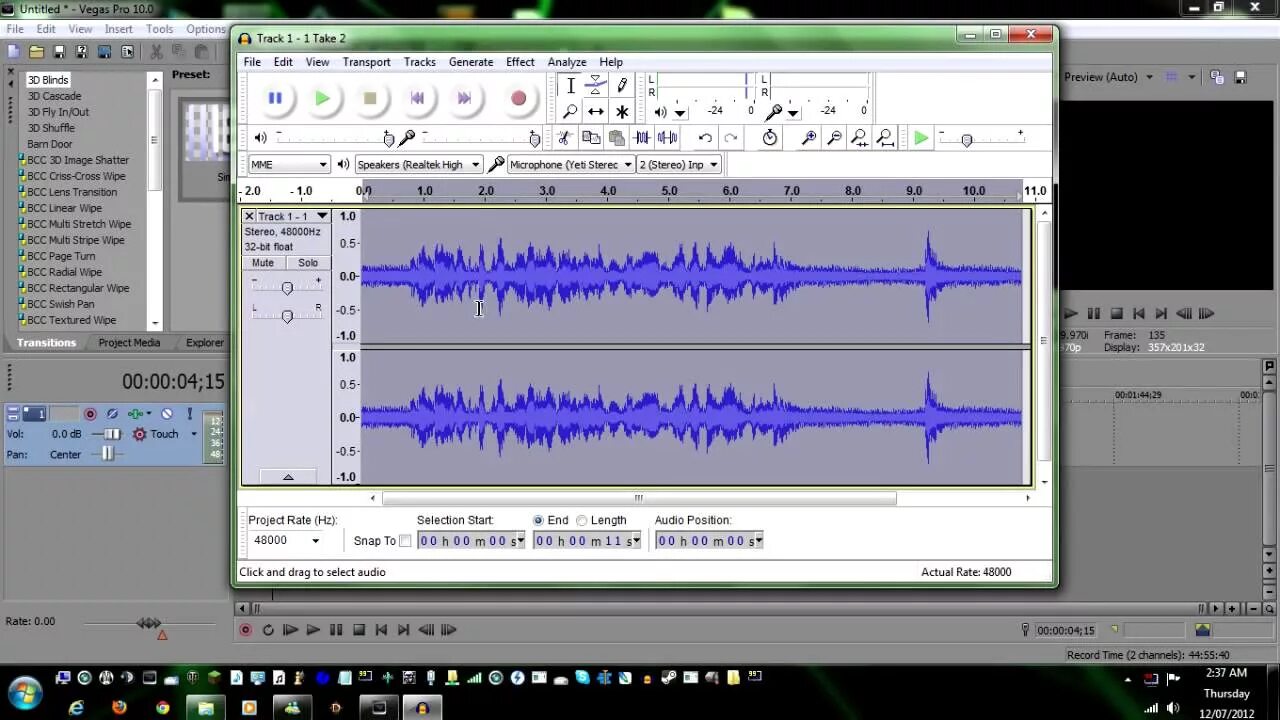Click the Redo arrow icon
This screenshot has width=1280, height=720.
pyautogui.click(x=731, y=138)
